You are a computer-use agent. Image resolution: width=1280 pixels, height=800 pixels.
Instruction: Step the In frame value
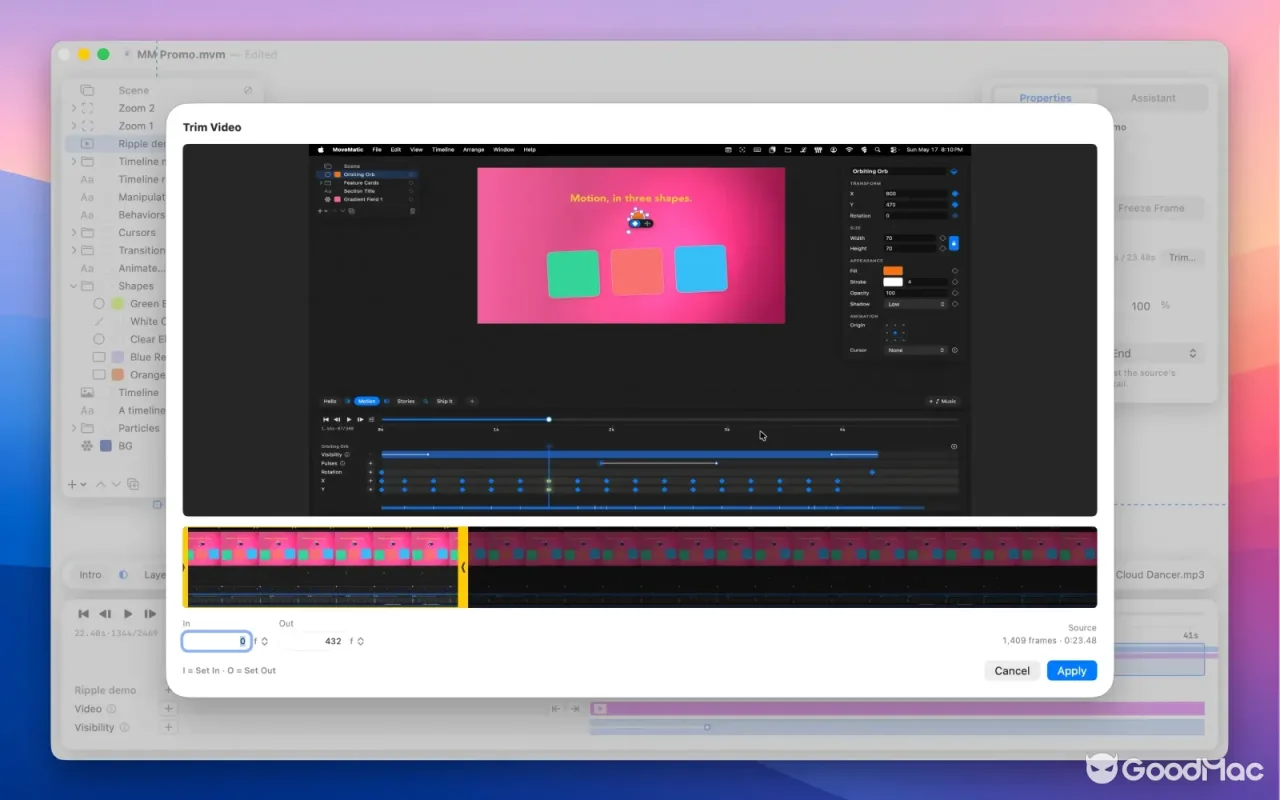pyautogui.click(x=264, y=641)
